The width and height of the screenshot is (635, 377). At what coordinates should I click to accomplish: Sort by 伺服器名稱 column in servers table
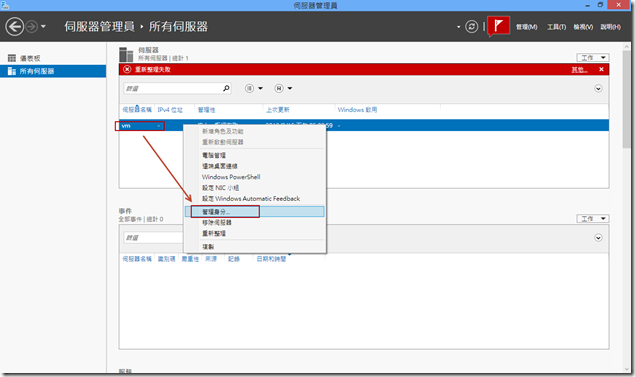click(x=137, y=110)
